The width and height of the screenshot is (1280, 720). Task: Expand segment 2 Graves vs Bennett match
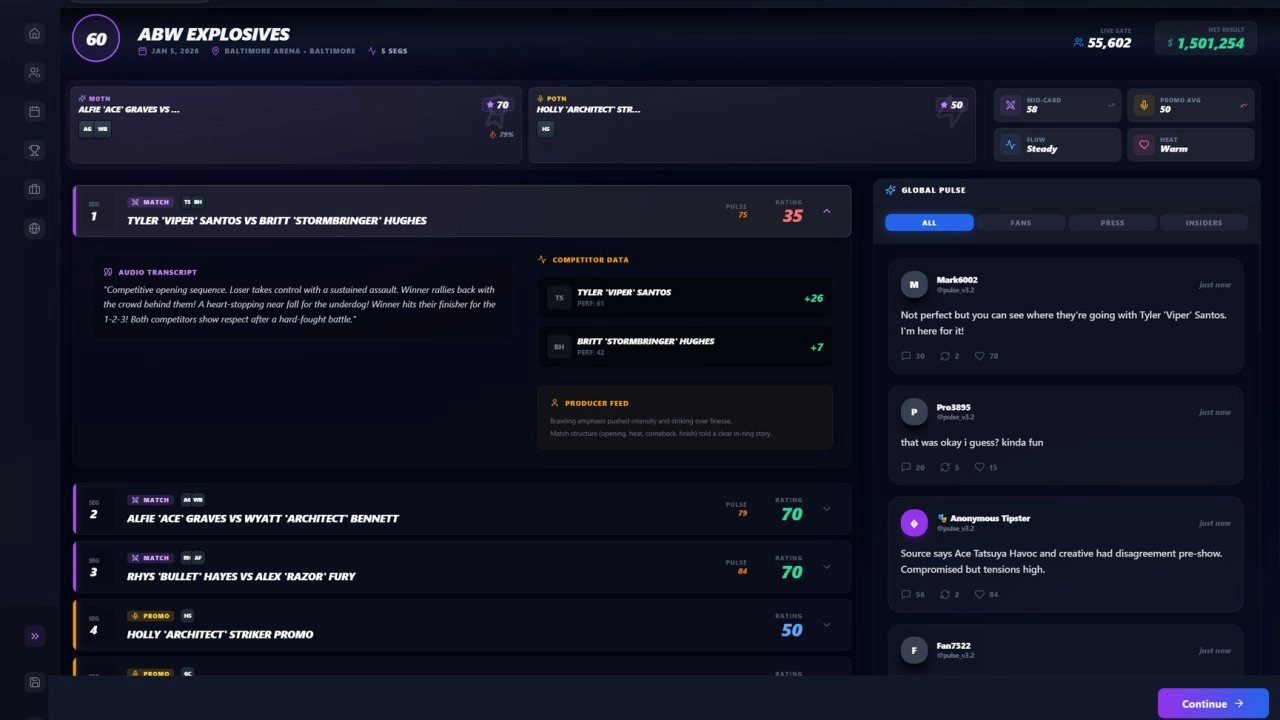coord(826,509)
